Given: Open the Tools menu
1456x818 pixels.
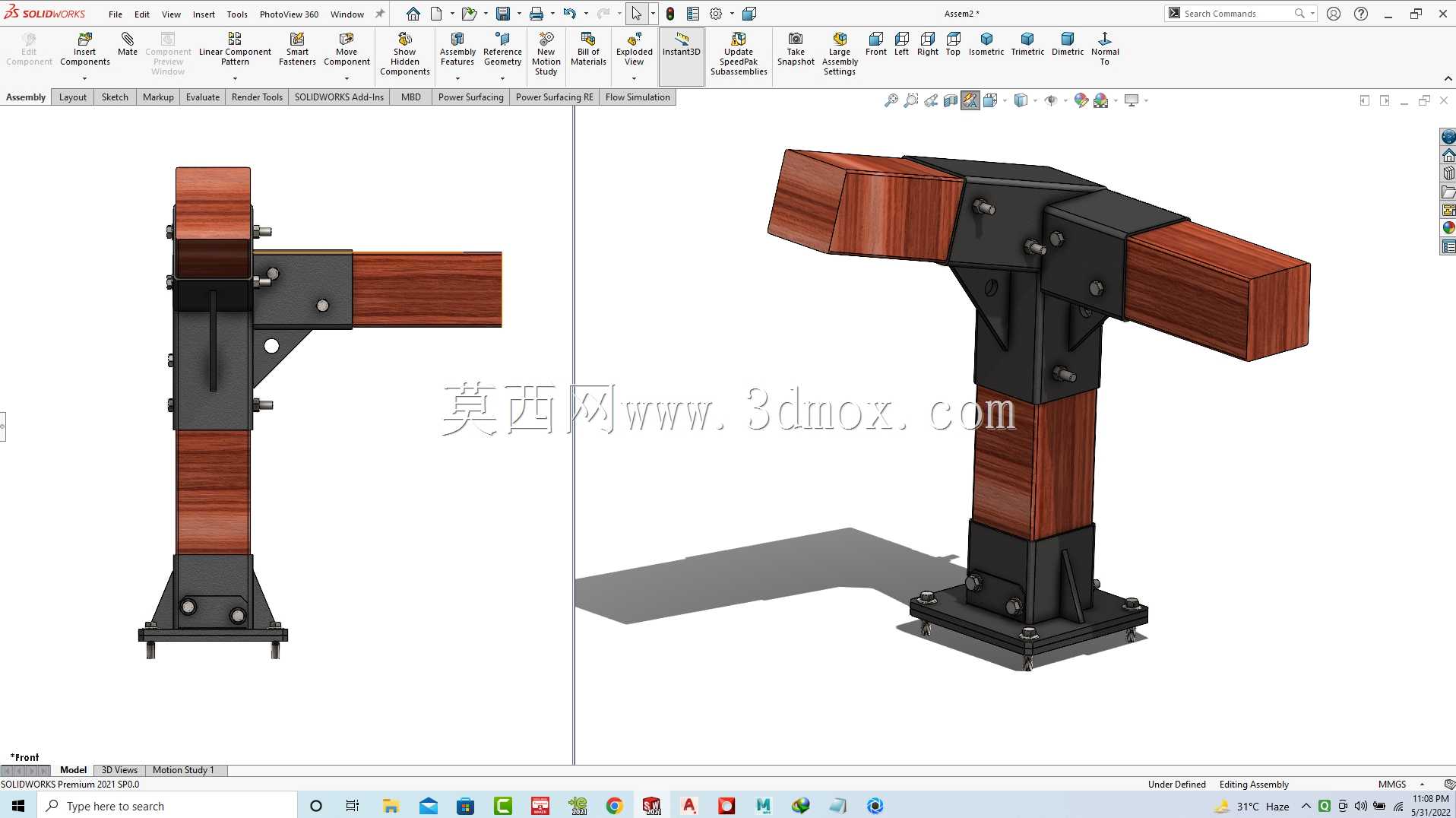Looking at the screenshot, I should click(237, 14).
